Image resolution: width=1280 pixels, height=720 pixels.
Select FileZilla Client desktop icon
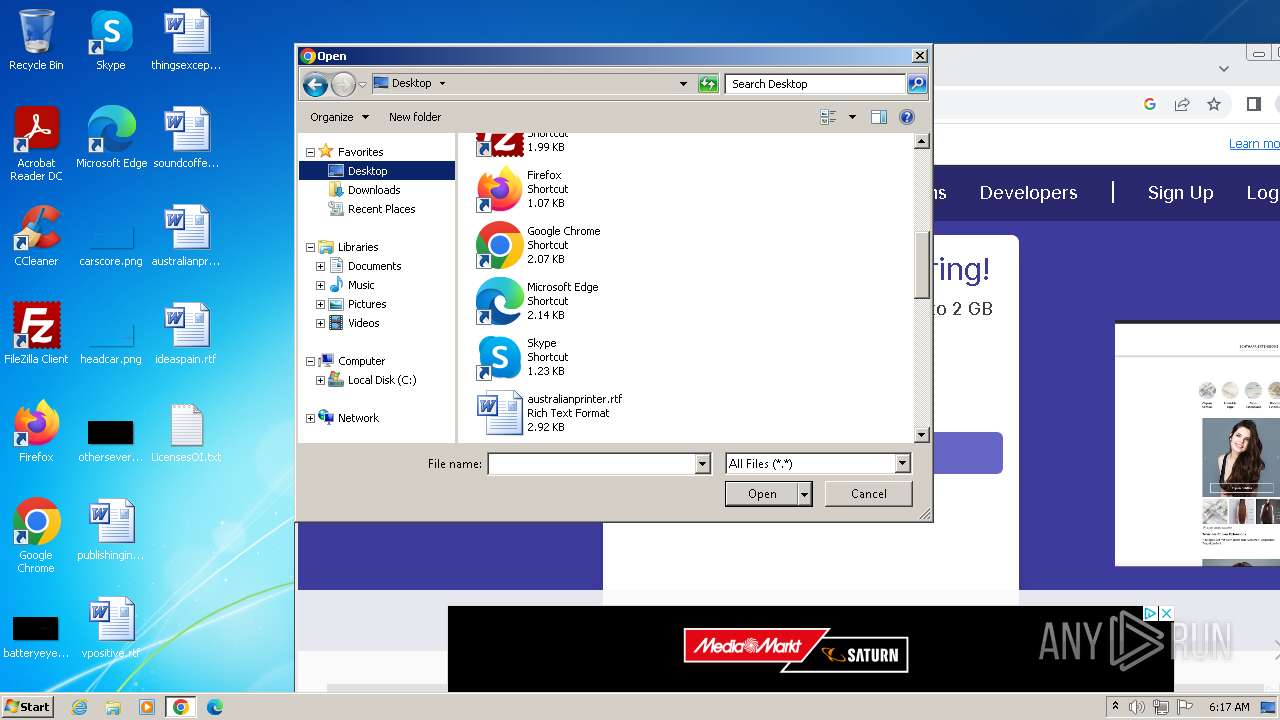(x=36, y=334)
